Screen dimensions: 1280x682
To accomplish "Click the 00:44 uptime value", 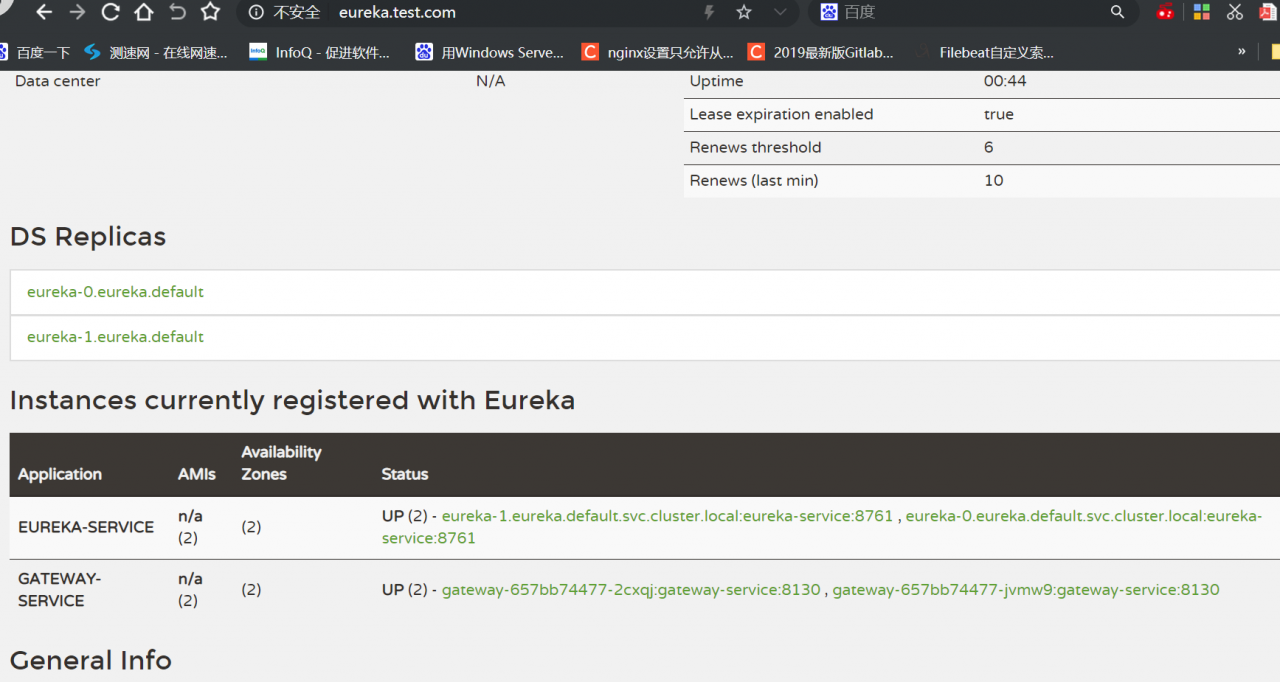I will pyautogui.click(x=1005, y=81).
